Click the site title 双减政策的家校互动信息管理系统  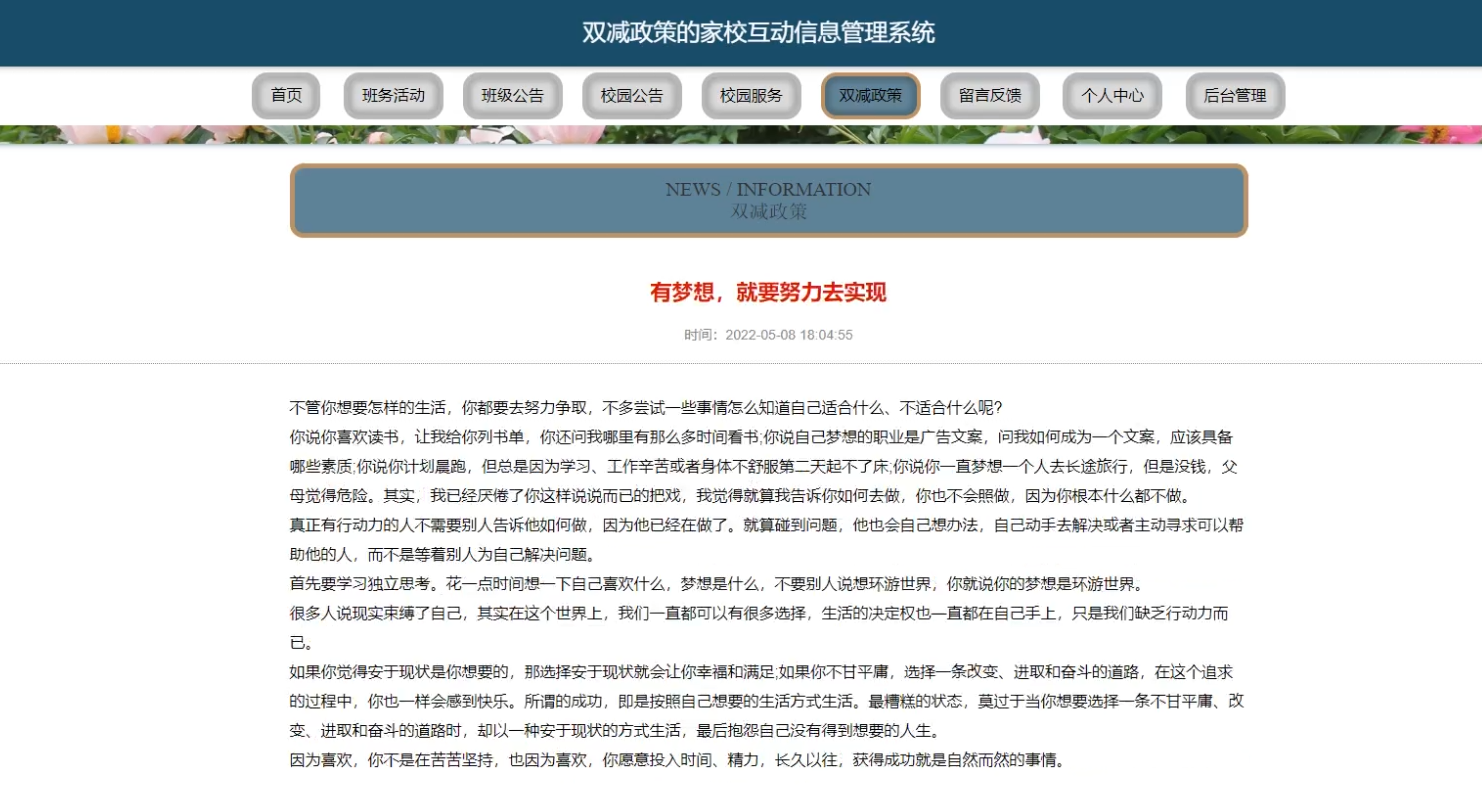758,33
